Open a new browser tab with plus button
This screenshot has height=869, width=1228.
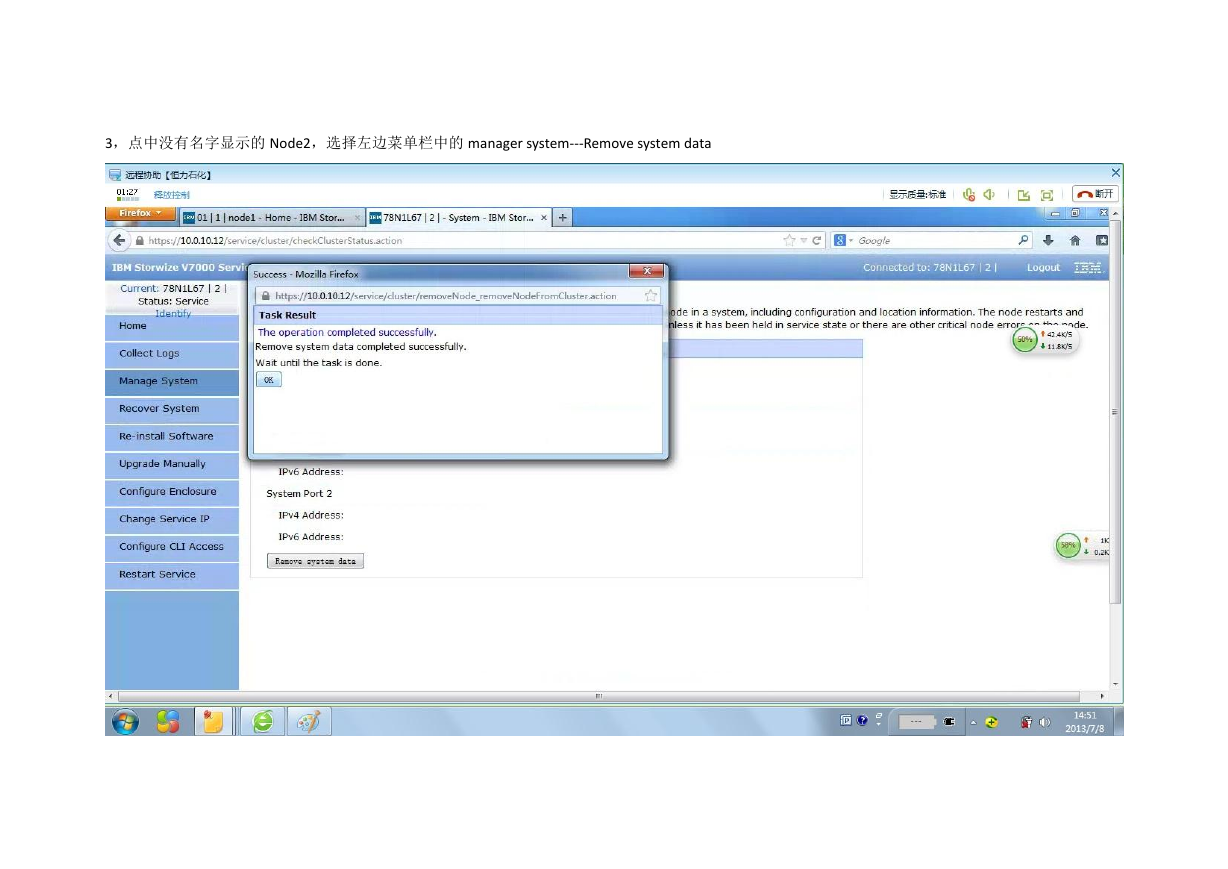pyautogui.click(x=563, y=217)
